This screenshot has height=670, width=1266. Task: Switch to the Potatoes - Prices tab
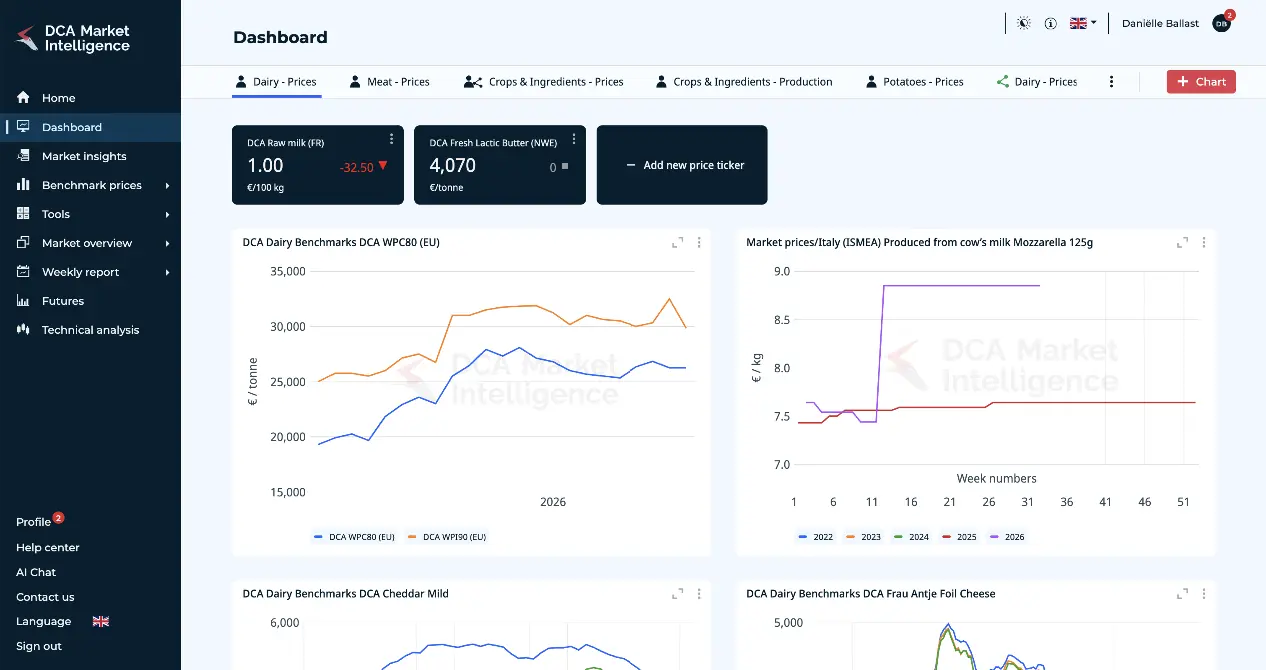click(913, 82)
